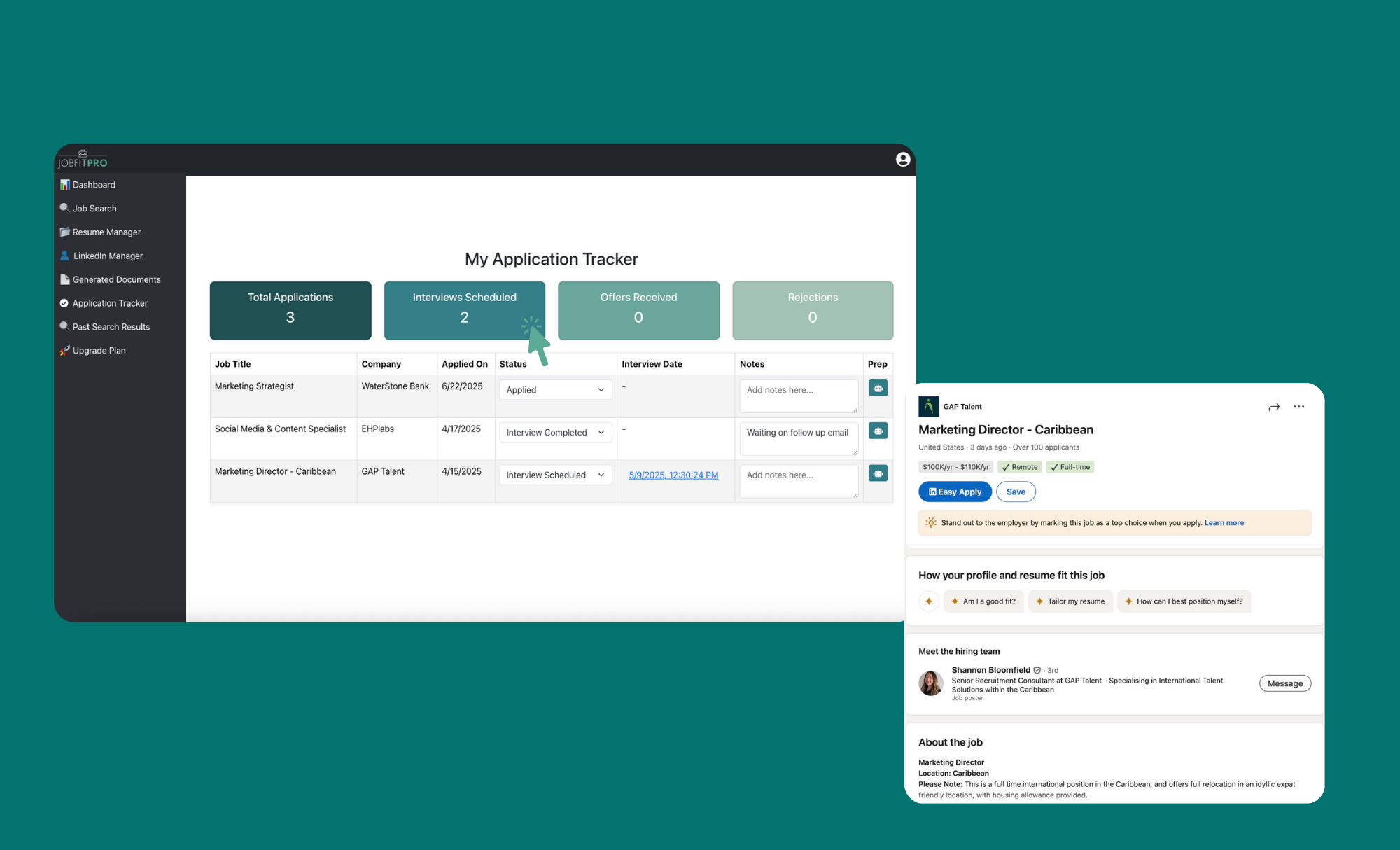Click the user profile account icon
Viewport: 1400px width, 850px height.
pos(902,160)
